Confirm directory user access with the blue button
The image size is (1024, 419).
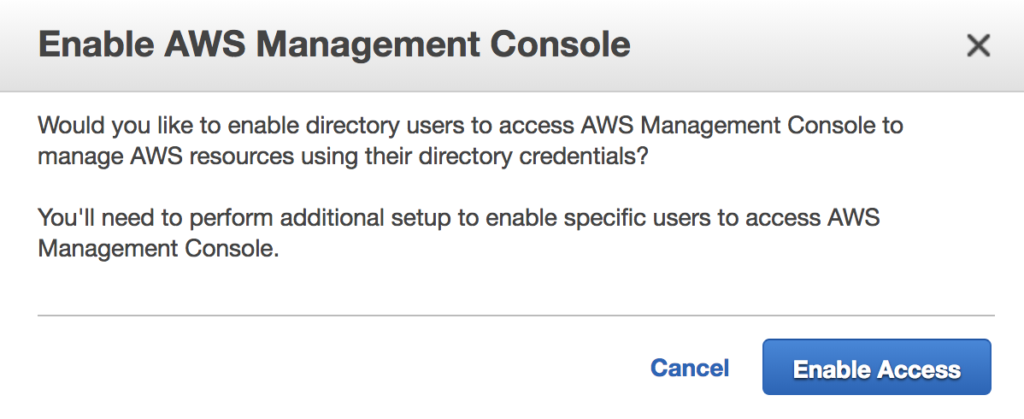(x=876, y=369)
